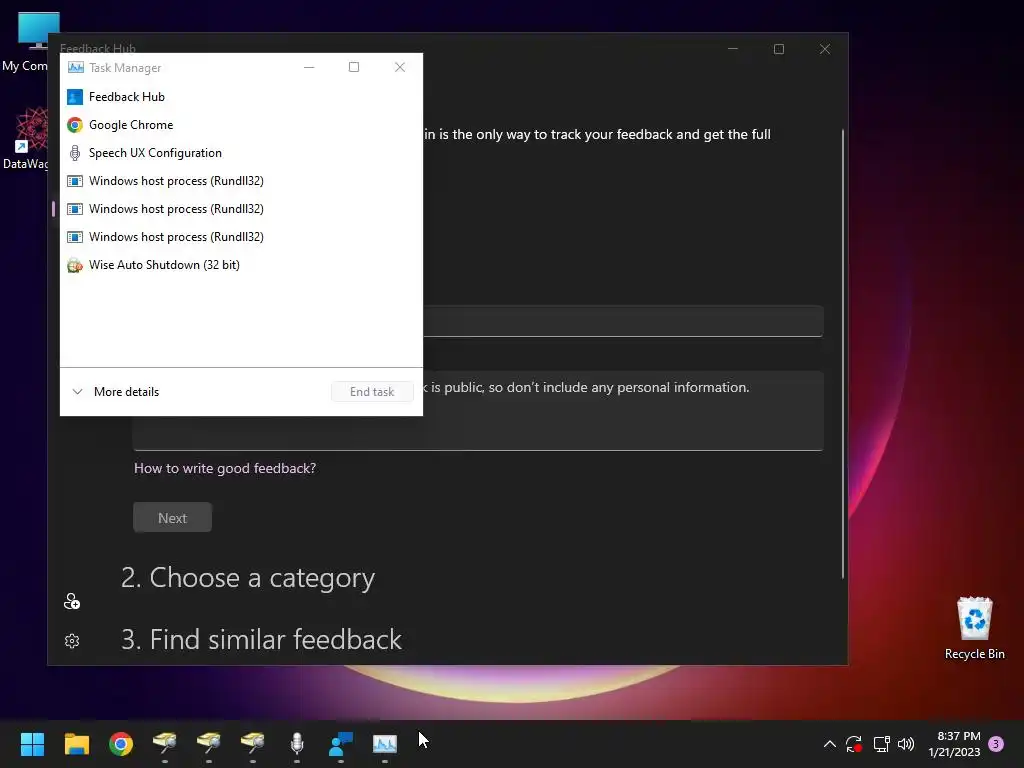This screenshot has height=768, width=1024.
Task: Click the Feedback Hub add account icon
Action: (x=72, y=601)
